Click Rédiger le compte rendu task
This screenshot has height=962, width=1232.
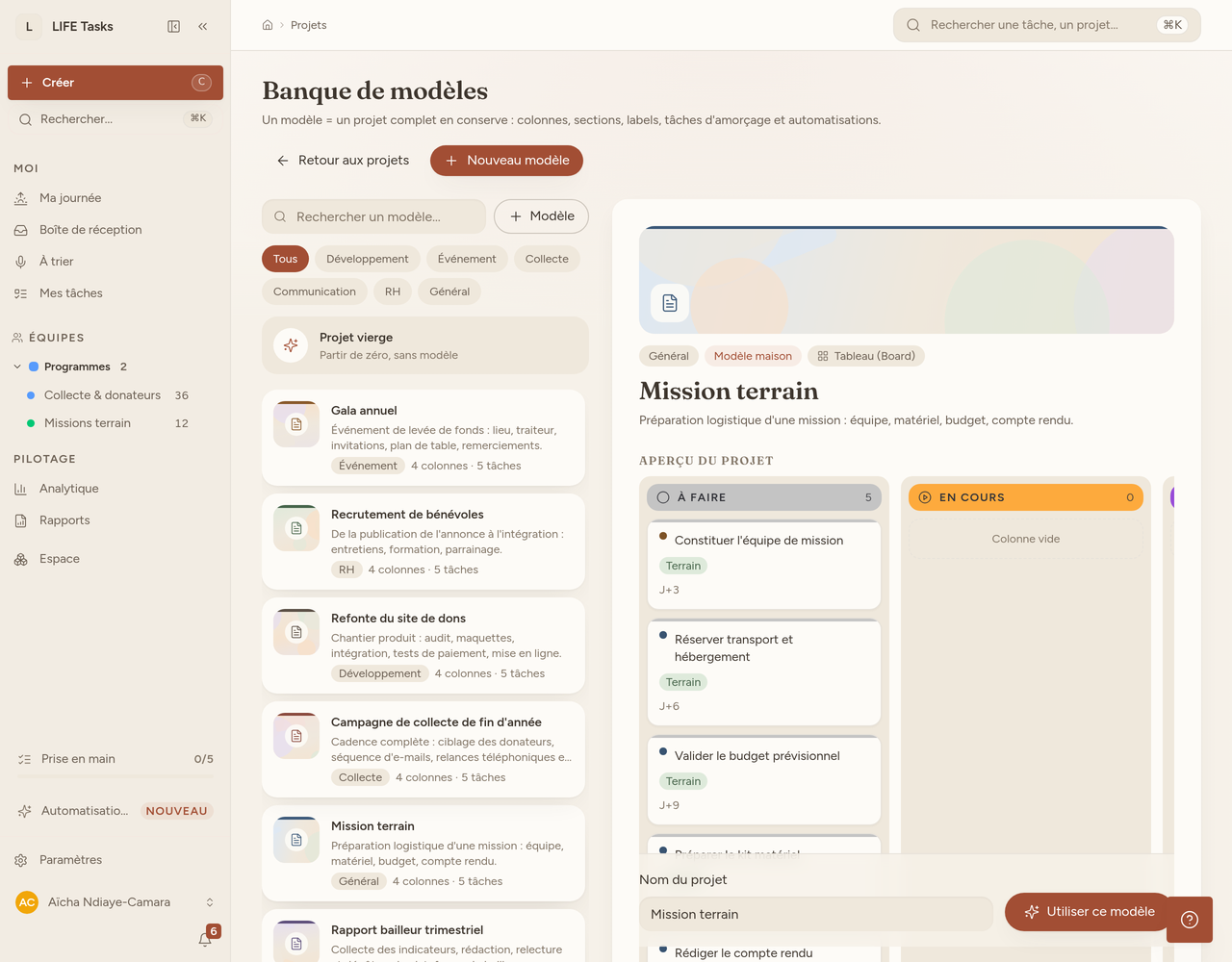[743, 953]
